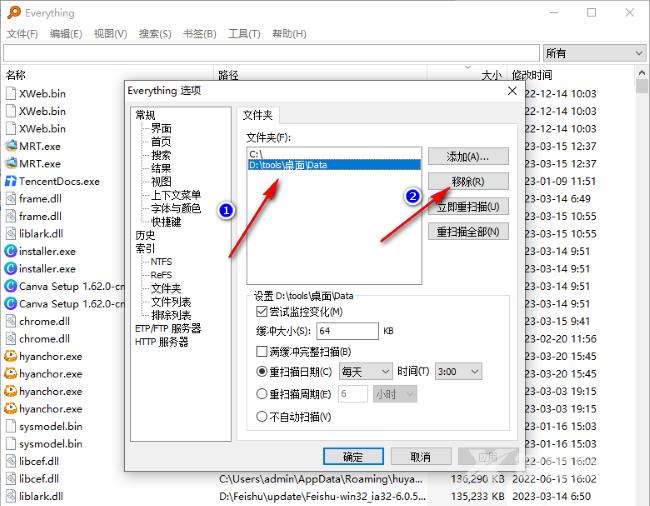Click 移除(R) button
The height and width of the screenshot is (506, 650).
point(468,181)
